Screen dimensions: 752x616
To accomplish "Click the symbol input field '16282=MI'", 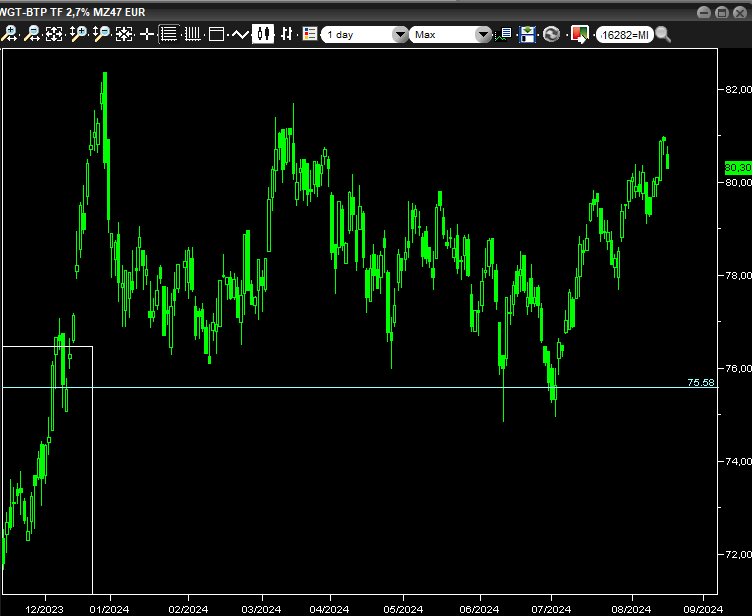I will click(624, 34).
